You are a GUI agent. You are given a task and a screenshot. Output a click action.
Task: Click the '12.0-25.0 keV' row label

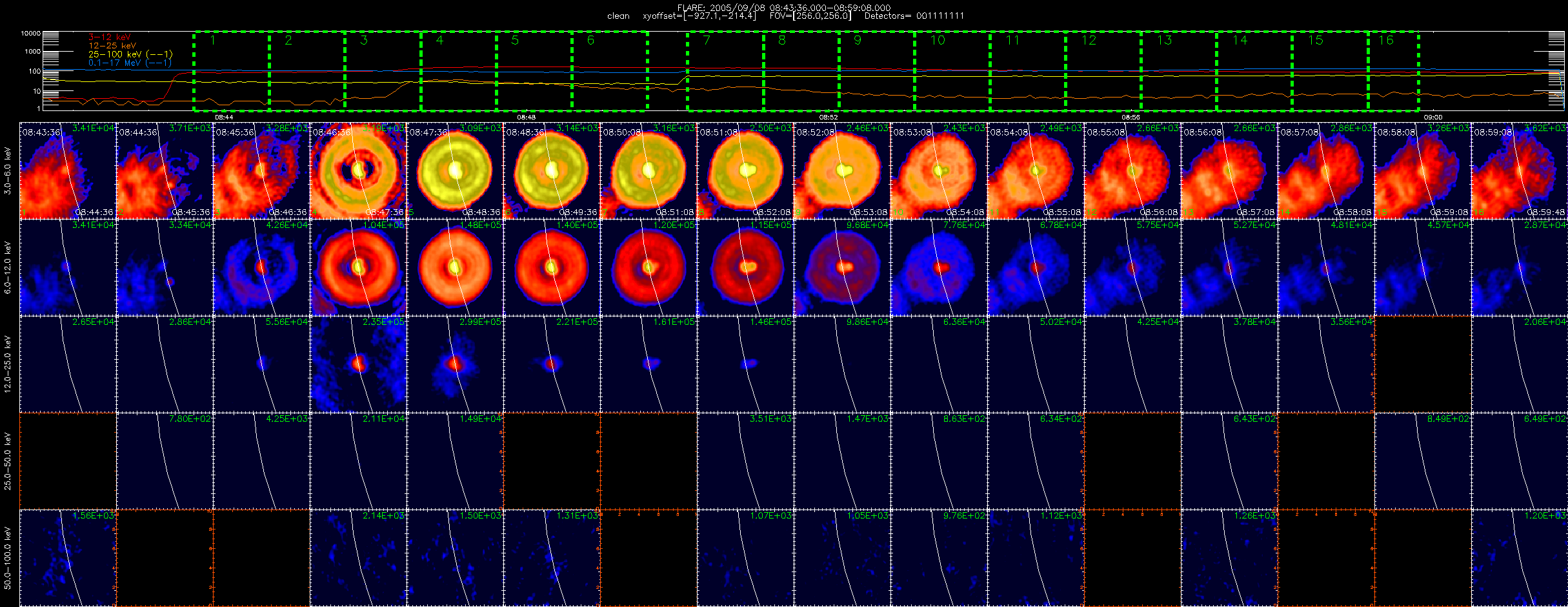click(8, 364)
